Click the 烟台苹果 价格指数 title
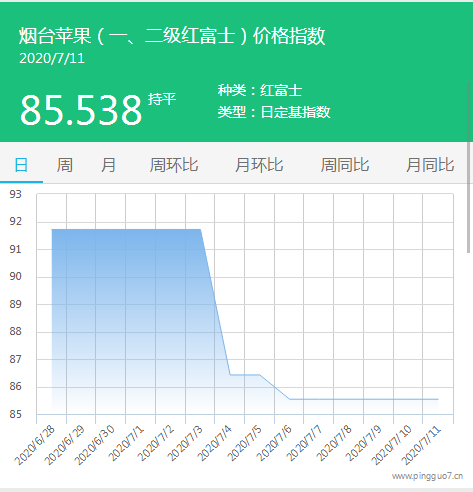 (x=172, y=36)
